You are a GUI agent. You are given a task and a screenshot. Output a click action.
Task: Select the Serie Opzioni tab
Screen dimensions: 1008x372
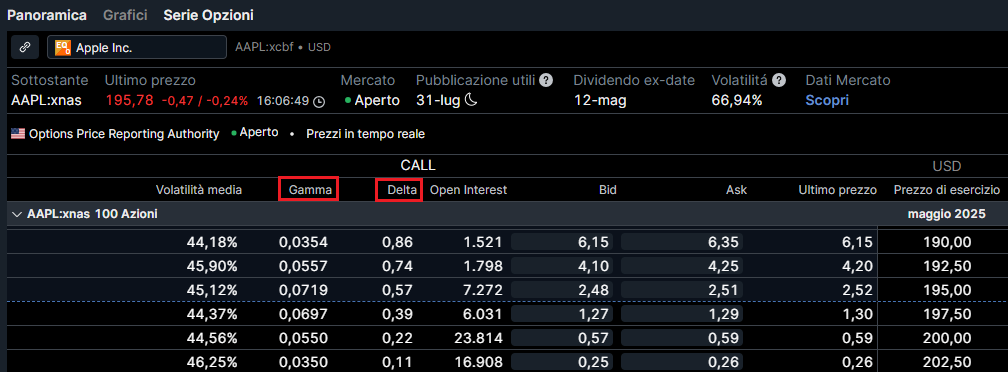coord(208,15)
